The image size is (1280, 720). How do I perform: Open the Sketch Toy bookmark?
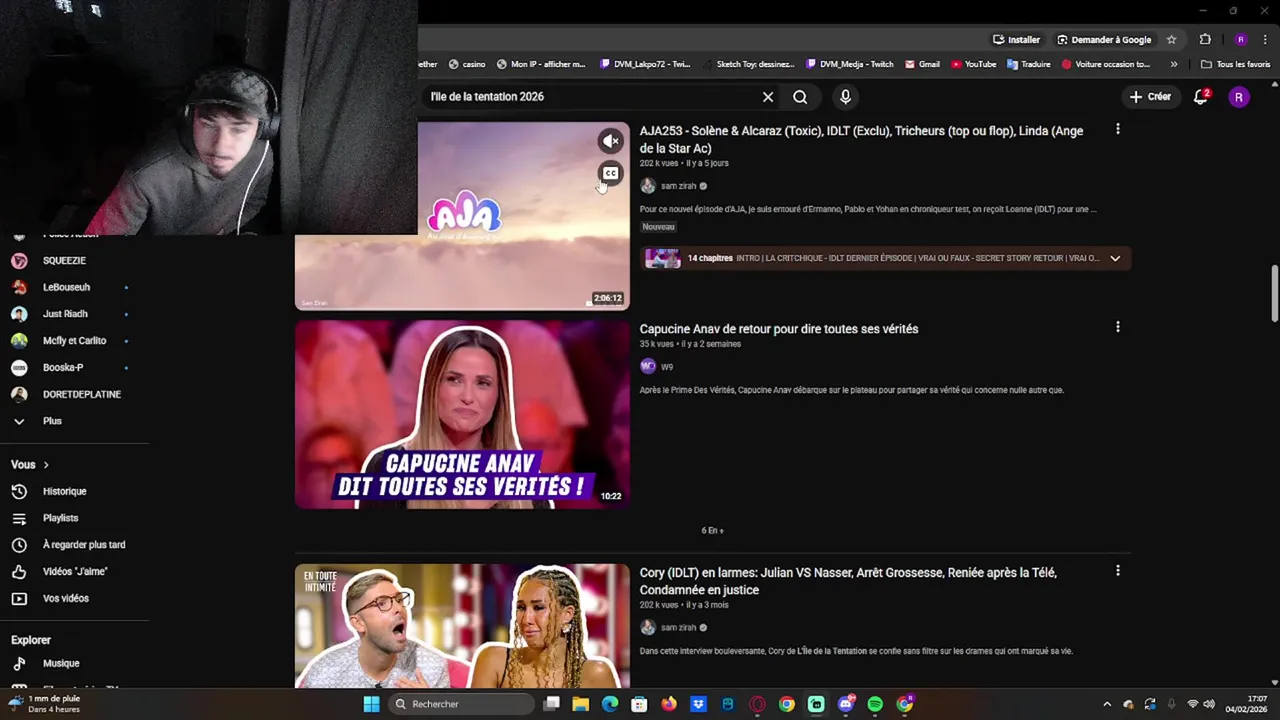(748, 64)
